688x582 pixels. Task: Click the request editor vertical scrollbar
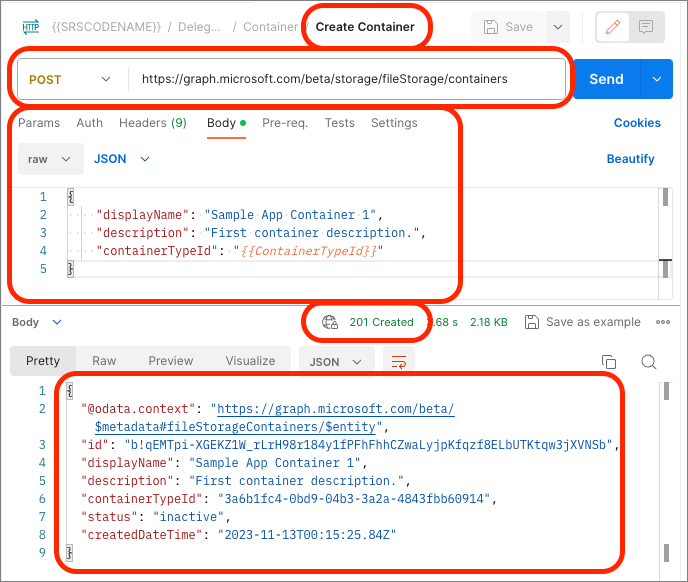[x=665, y=244]
